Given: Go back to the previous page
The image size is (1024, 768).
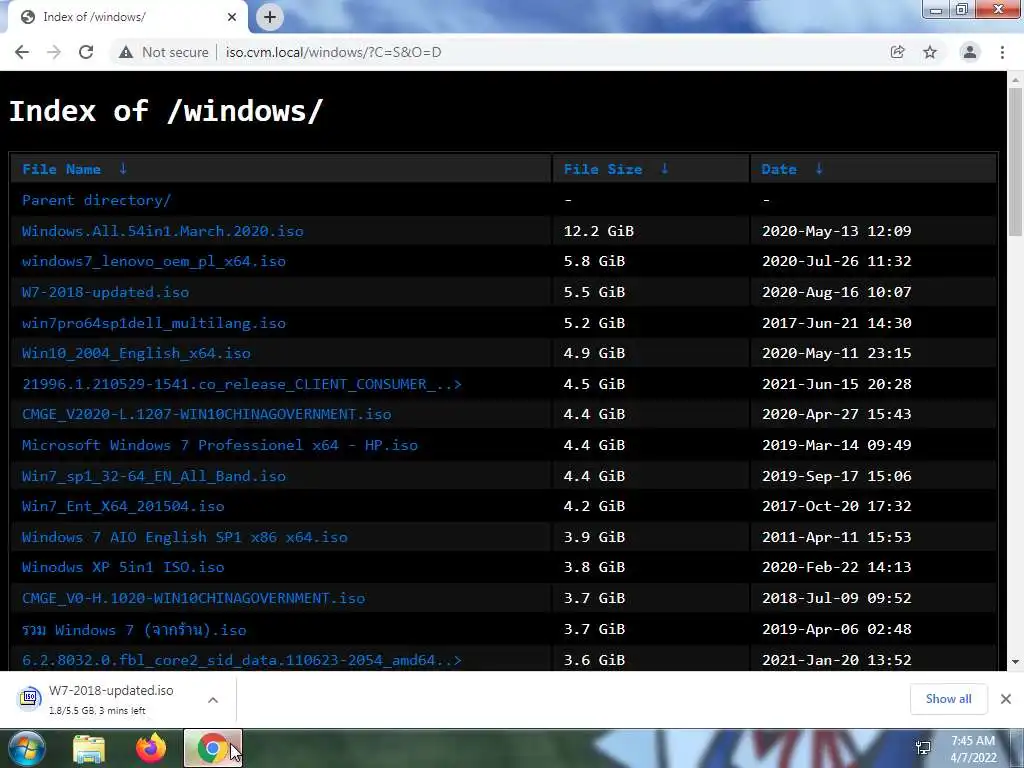Looking at the screenshot, I should click(22, 52).
